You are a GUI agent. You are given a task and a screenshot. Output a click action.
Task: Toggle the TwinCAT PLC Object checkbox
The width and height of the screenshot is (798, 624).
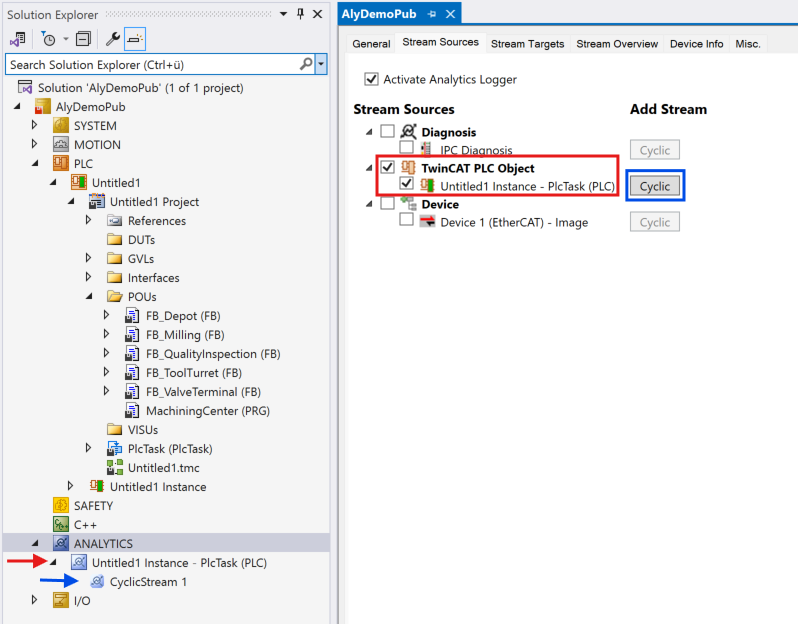click(388, 168)
